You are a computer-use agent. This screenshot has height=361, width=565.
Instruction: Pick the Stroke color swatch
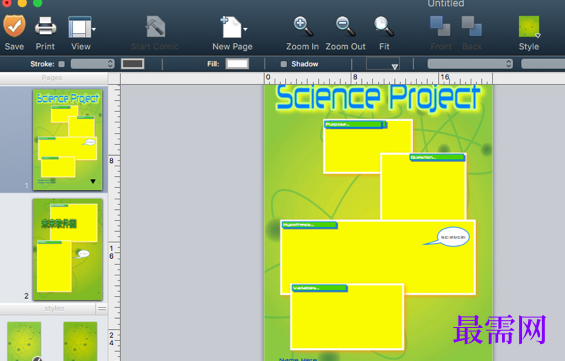[x=133, y=64]
